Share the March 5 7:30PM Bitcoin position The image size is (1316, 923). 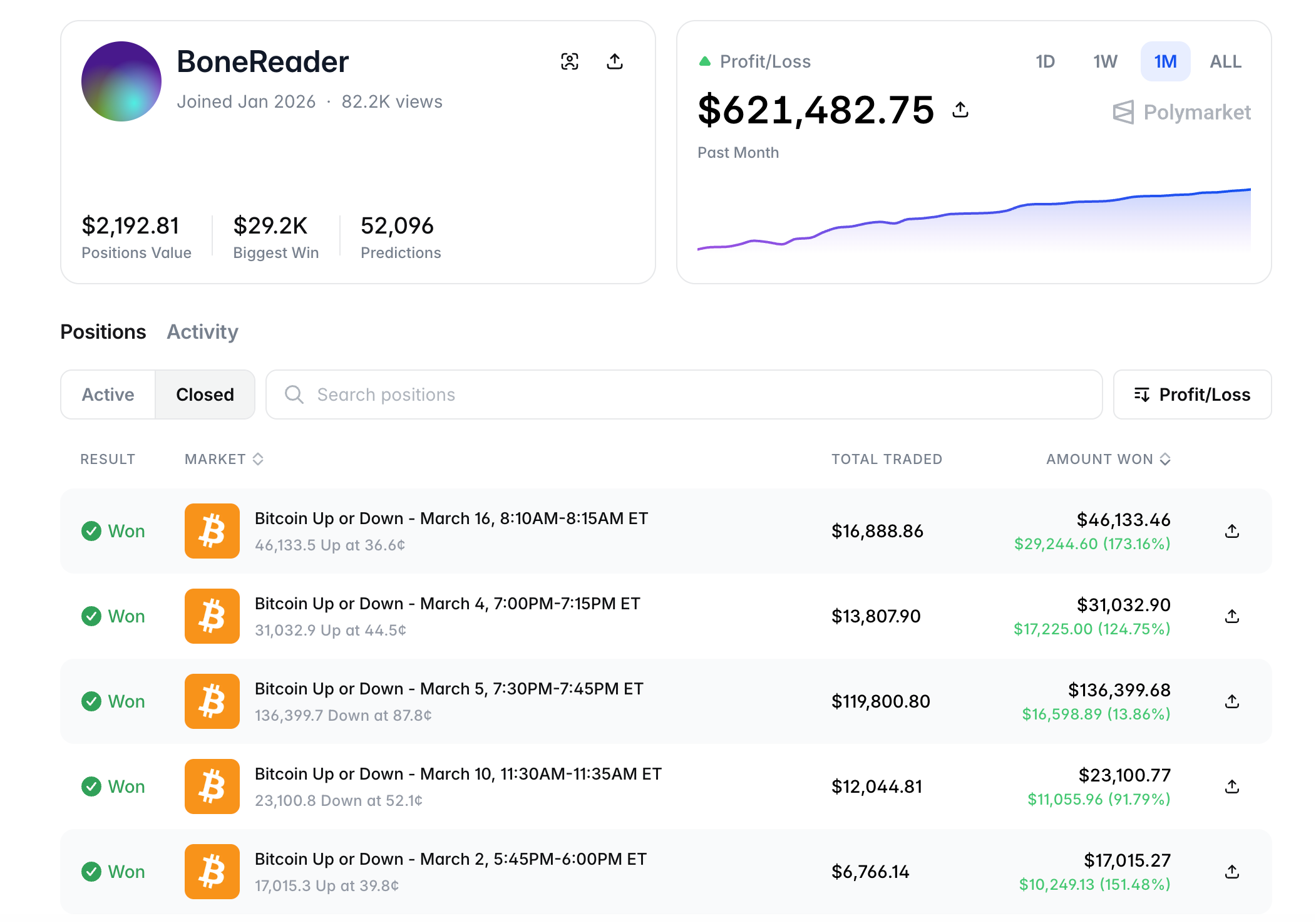click(x=1231, y=701)
